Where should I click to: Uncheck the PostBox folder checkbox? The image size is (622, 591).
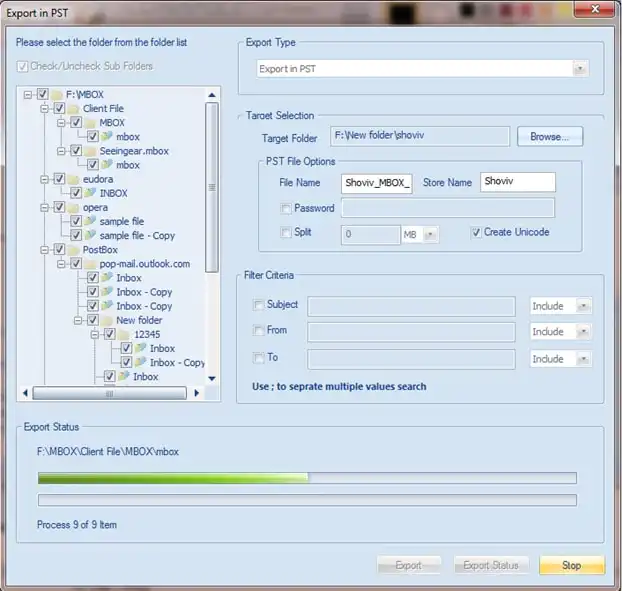59,249
